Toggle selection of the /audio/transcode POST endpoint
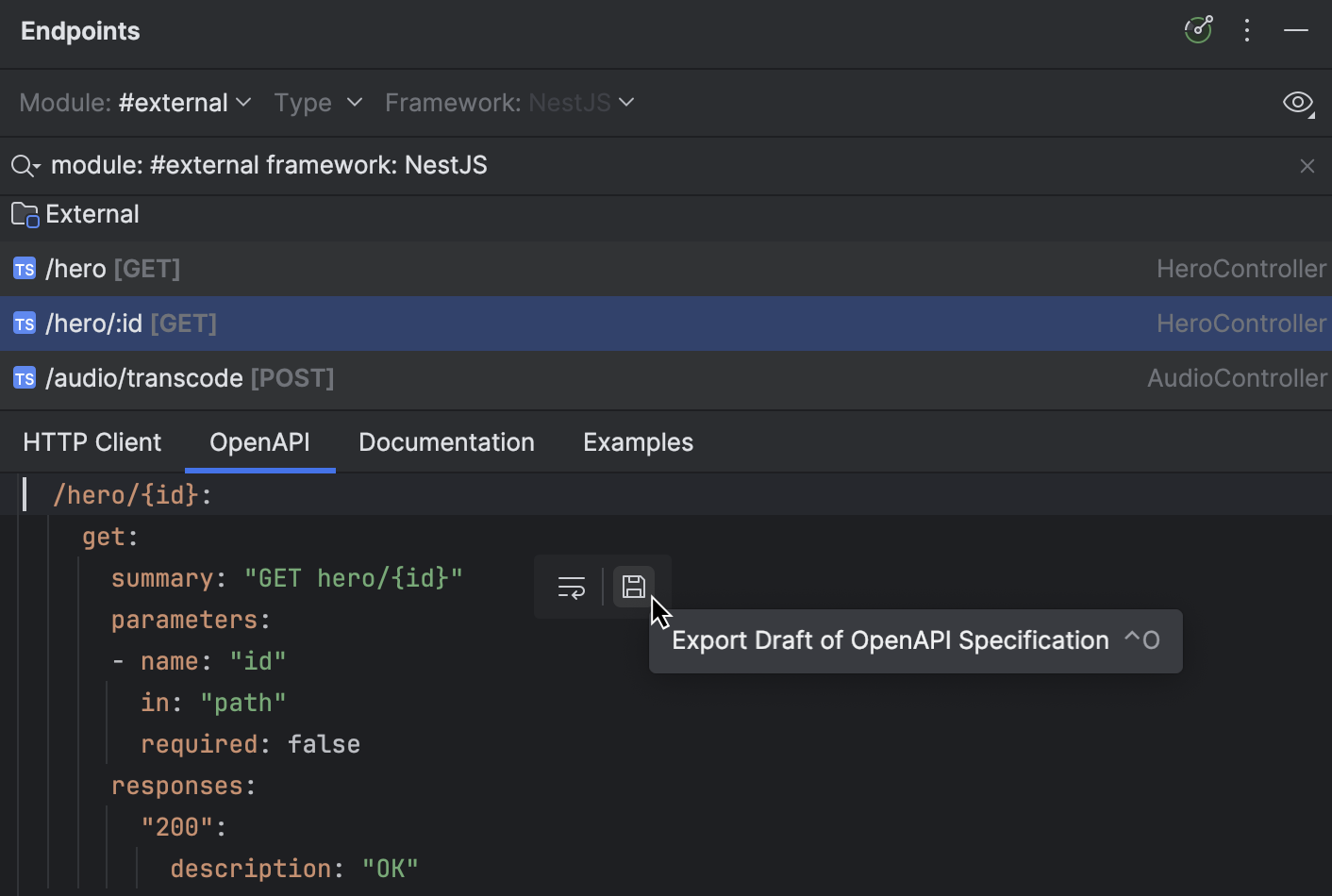Viewport: 1332px width, 896px height. (189, 377)
